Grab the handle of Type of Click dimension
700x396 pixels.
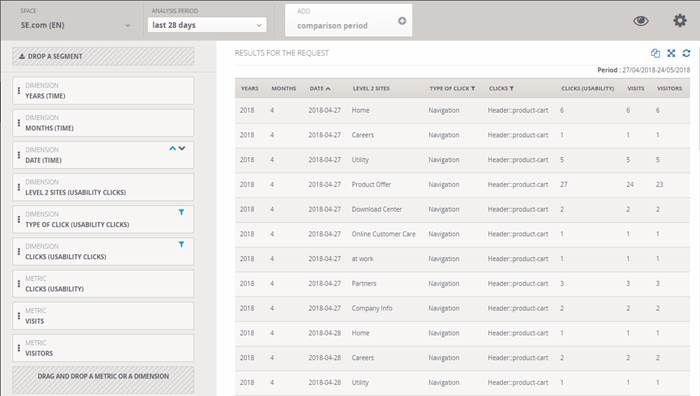tap(19, 219)
